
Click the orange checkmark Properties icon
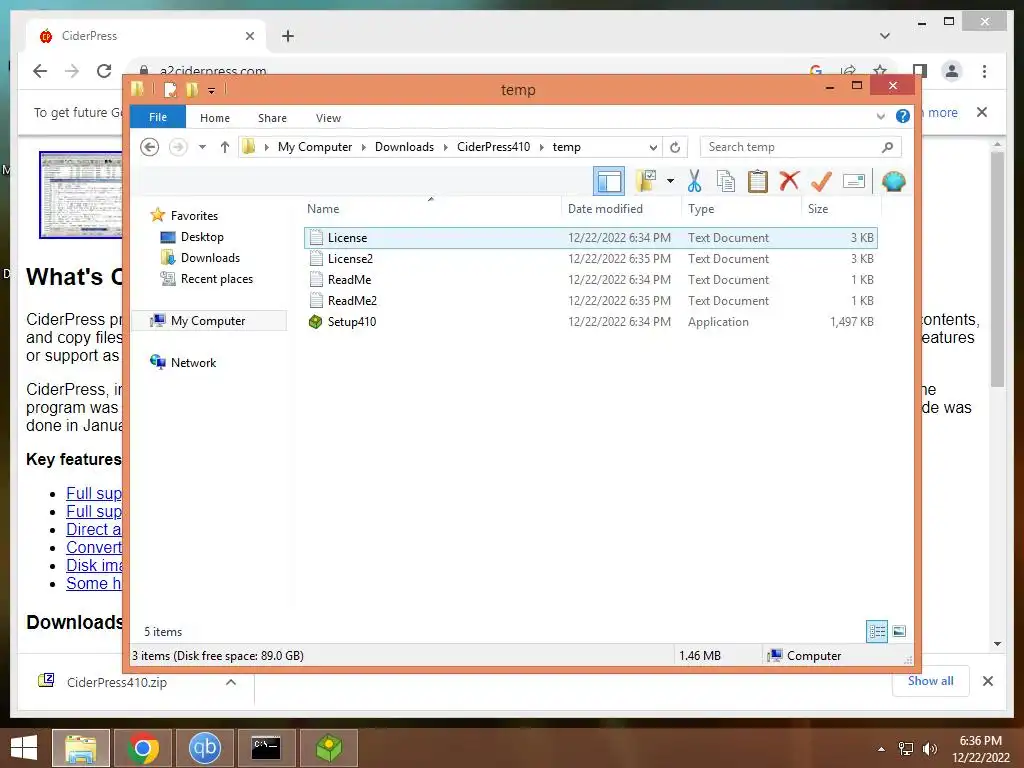tap(821, 181)
